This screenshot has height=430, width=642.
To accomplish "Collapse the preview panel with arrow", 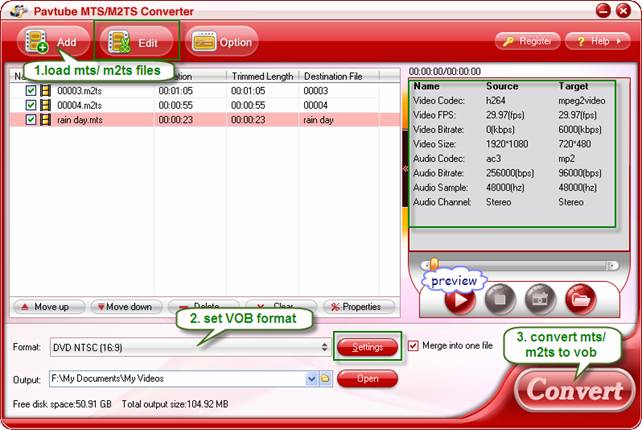I will pyautogui.click(x=405, y=168).
